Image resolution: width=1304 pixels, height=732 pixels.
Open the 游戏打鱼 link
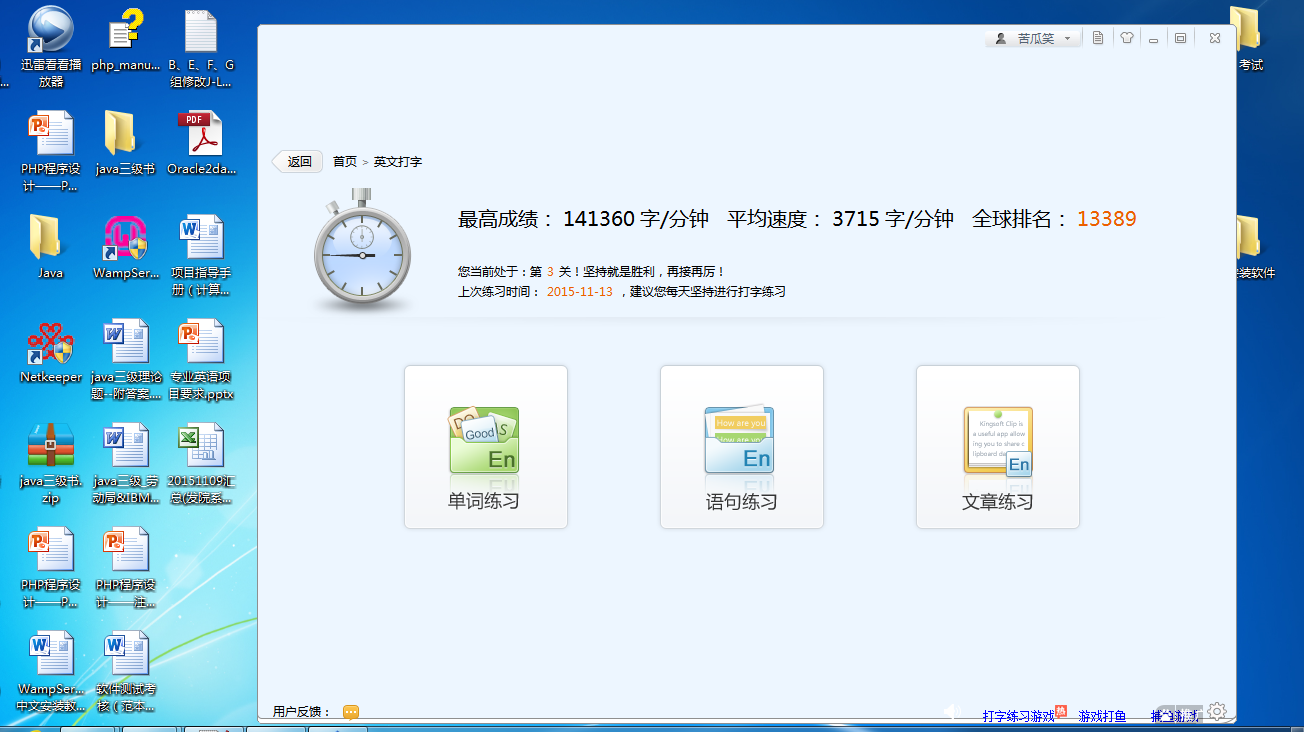pyautogui.click(x=1102, y=716)
